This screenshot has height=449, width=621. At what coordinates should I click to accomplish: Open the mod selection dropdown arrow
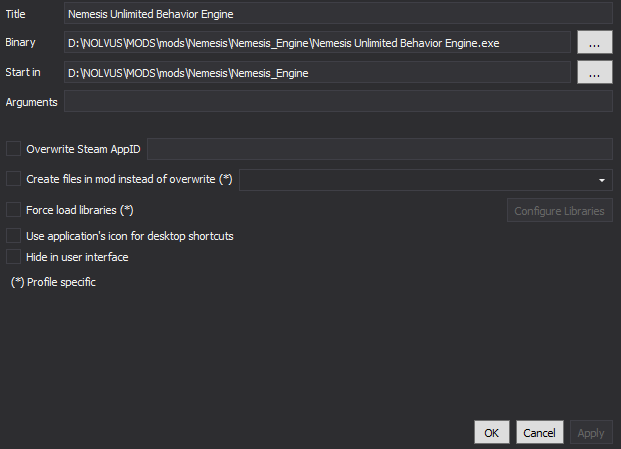pyautogui.click(x=602, y=180)
